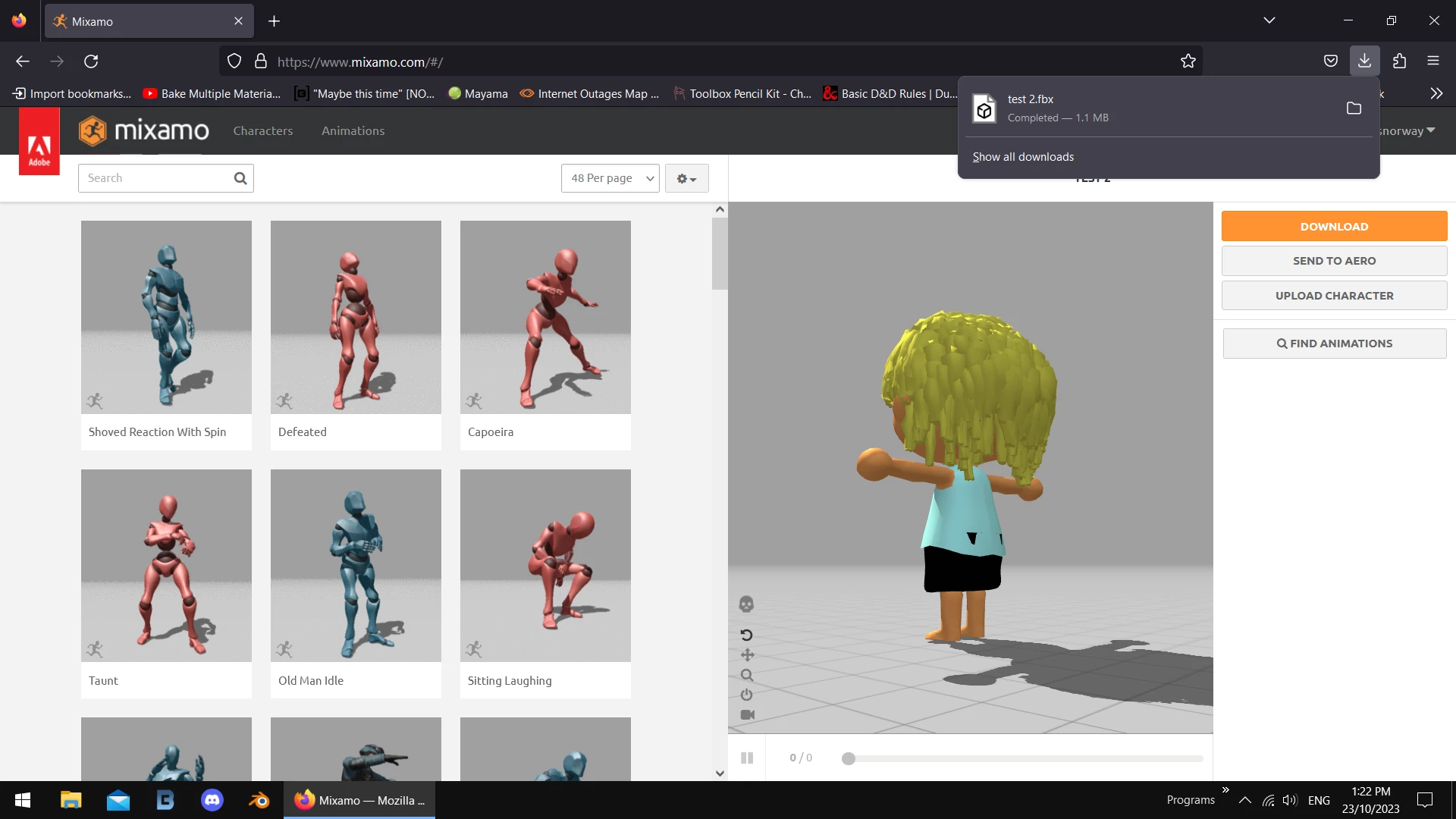Toggle the follow camera video icon

(x=747, y=714)
